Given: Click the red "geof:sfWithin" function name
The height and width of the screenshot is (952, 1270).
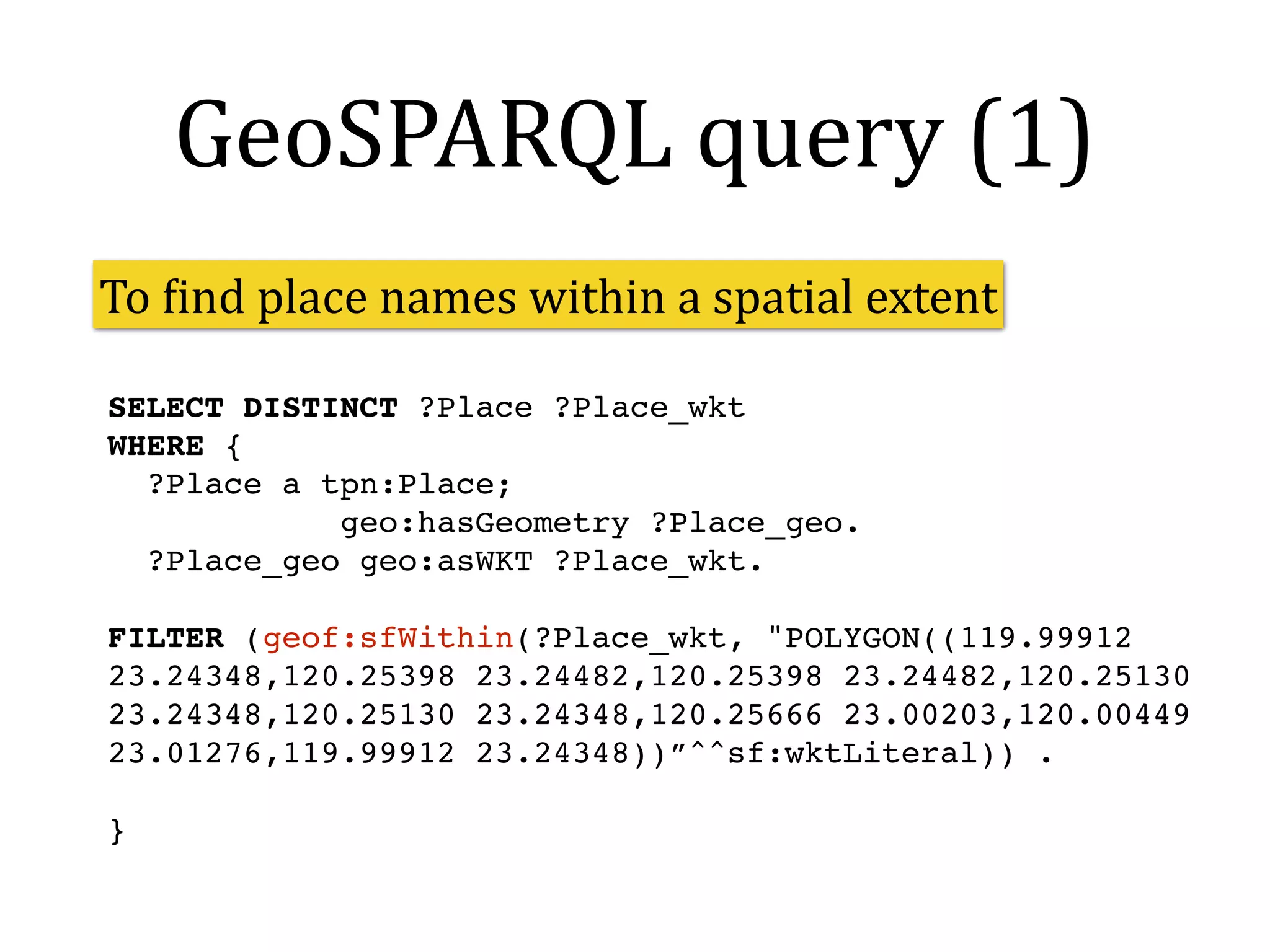Looking at the screenshot, I should click(389, 638).
